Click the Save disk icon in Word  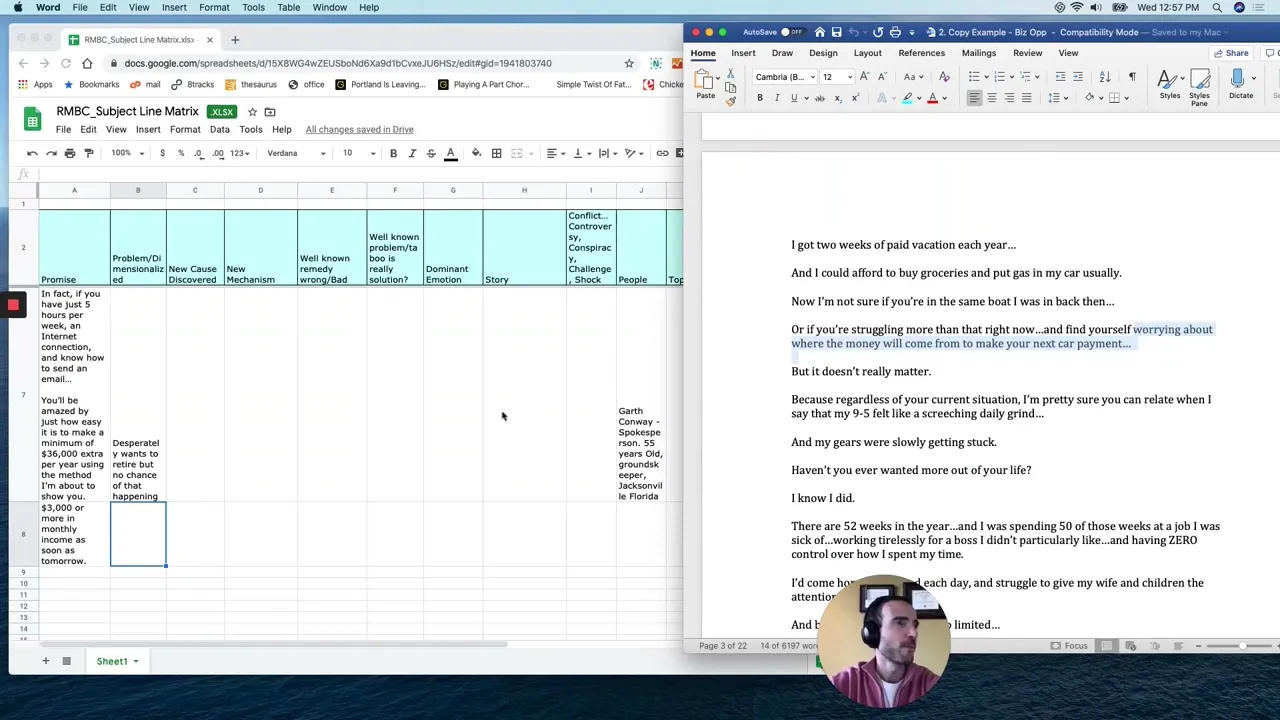[837, 32]
